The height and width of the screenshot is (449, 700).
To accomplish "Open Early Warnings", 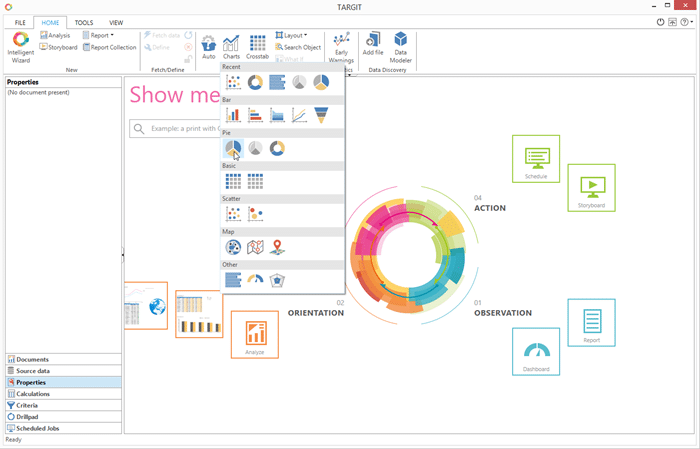I will (x=341, y=47).
